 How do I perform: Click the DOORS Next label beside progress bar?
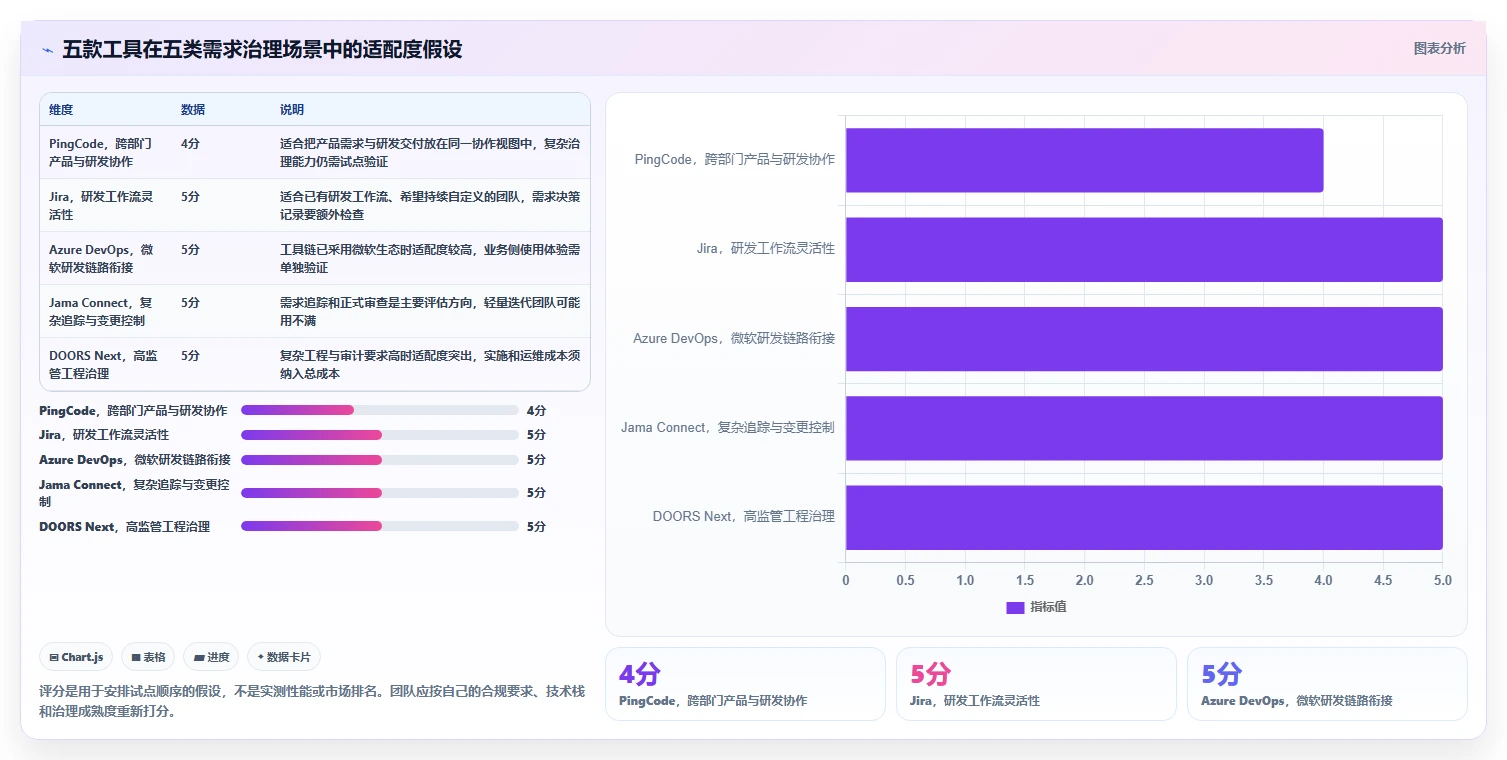tap(124, 526)
